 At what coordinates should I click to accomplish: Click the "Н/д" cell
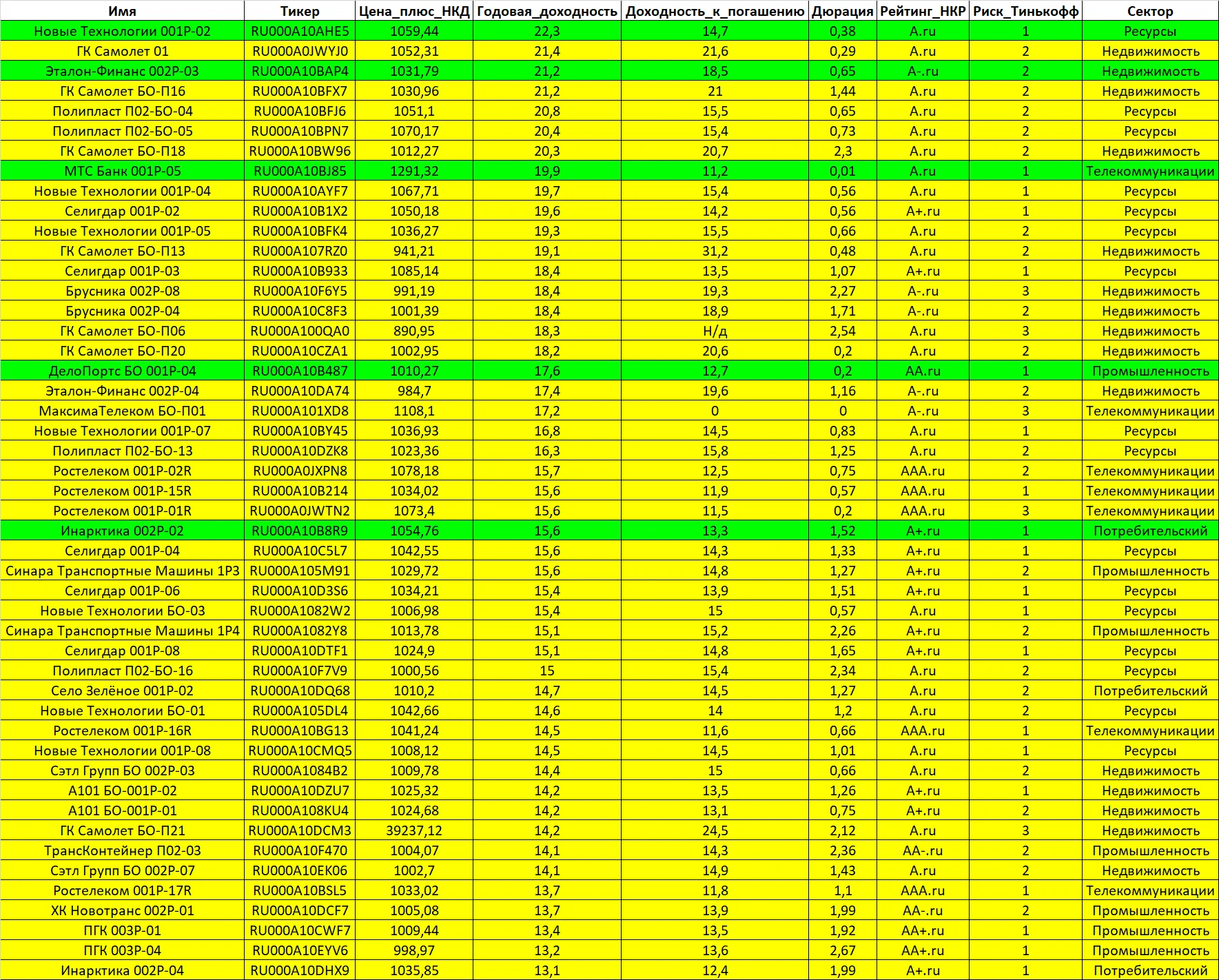click(715, 331)
